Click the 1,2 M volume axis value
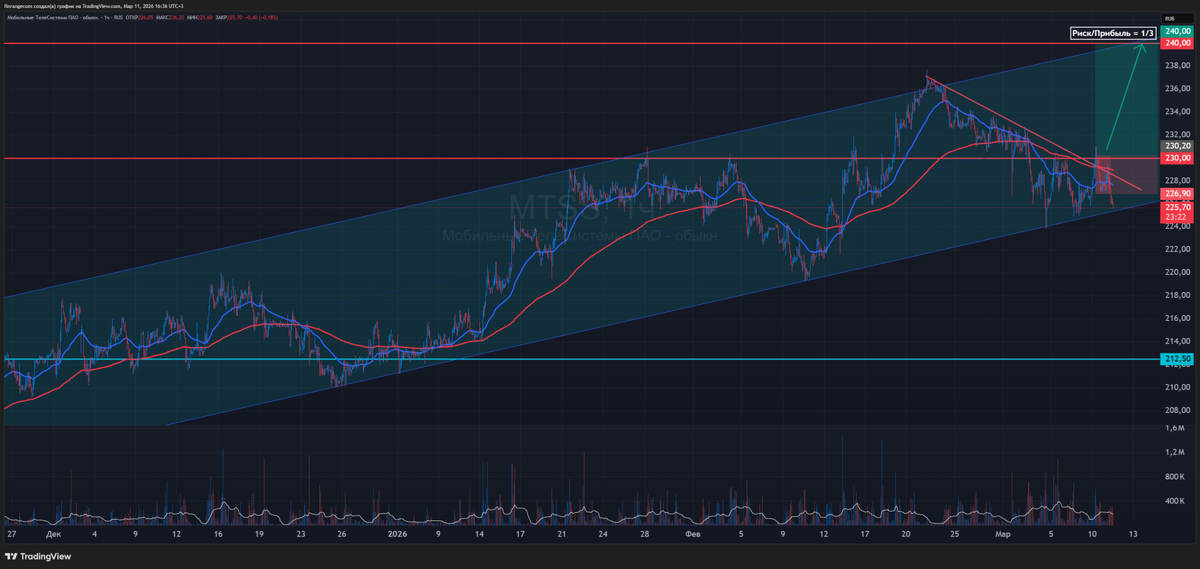The width and height of the screenshot is (1200, 569). point(1174,452)
